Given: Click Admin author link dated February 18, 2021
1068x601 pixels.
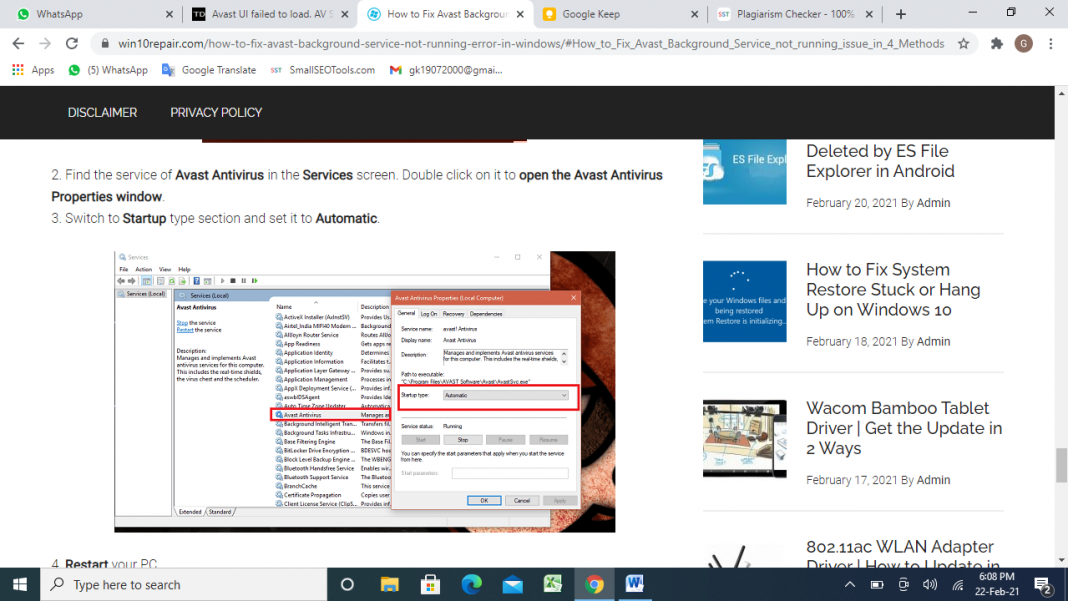Looking at the screenshot, I should point(933,341).
